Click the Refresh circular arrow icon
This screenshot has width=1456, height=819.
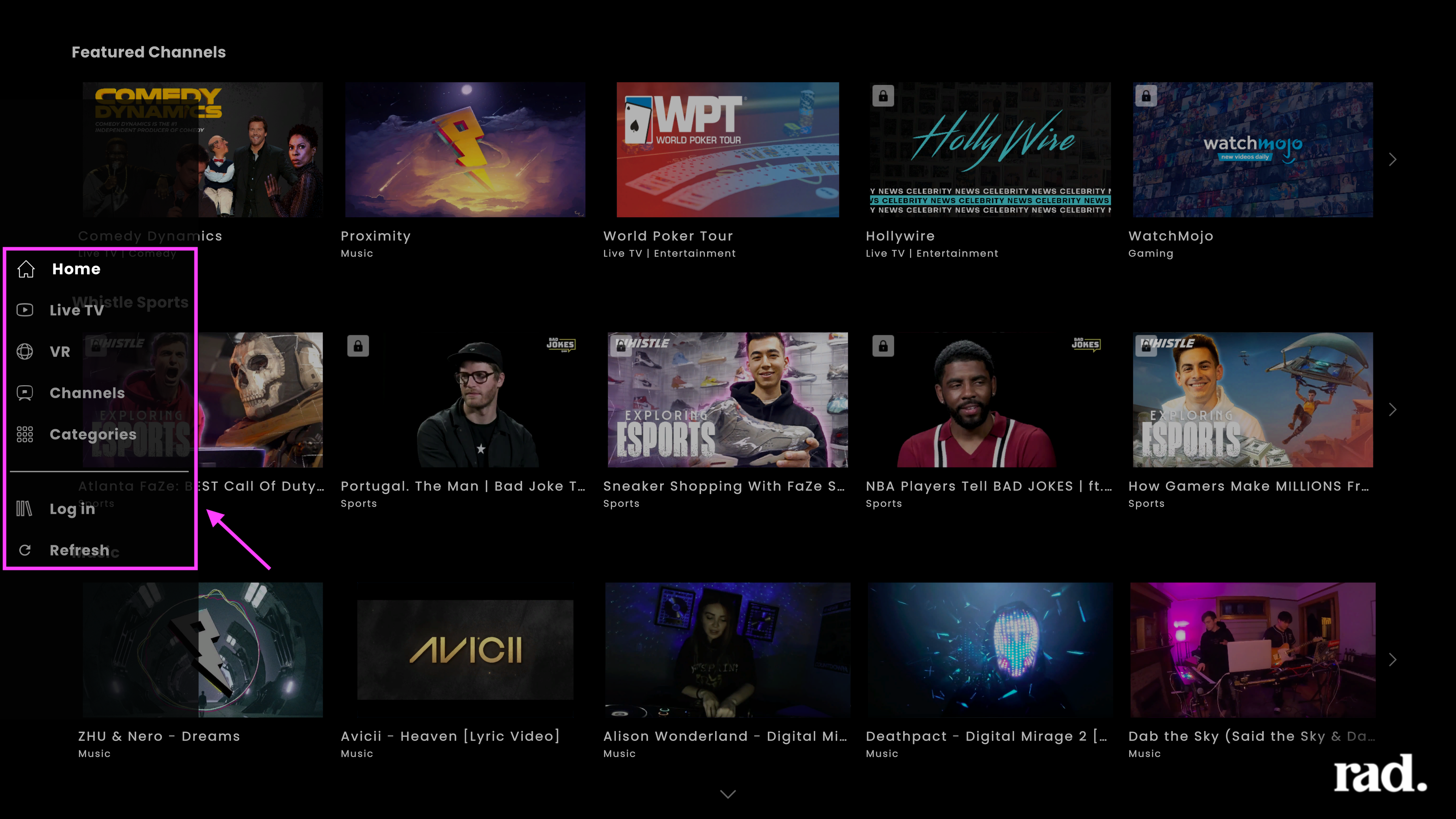[x=25, y=550]
